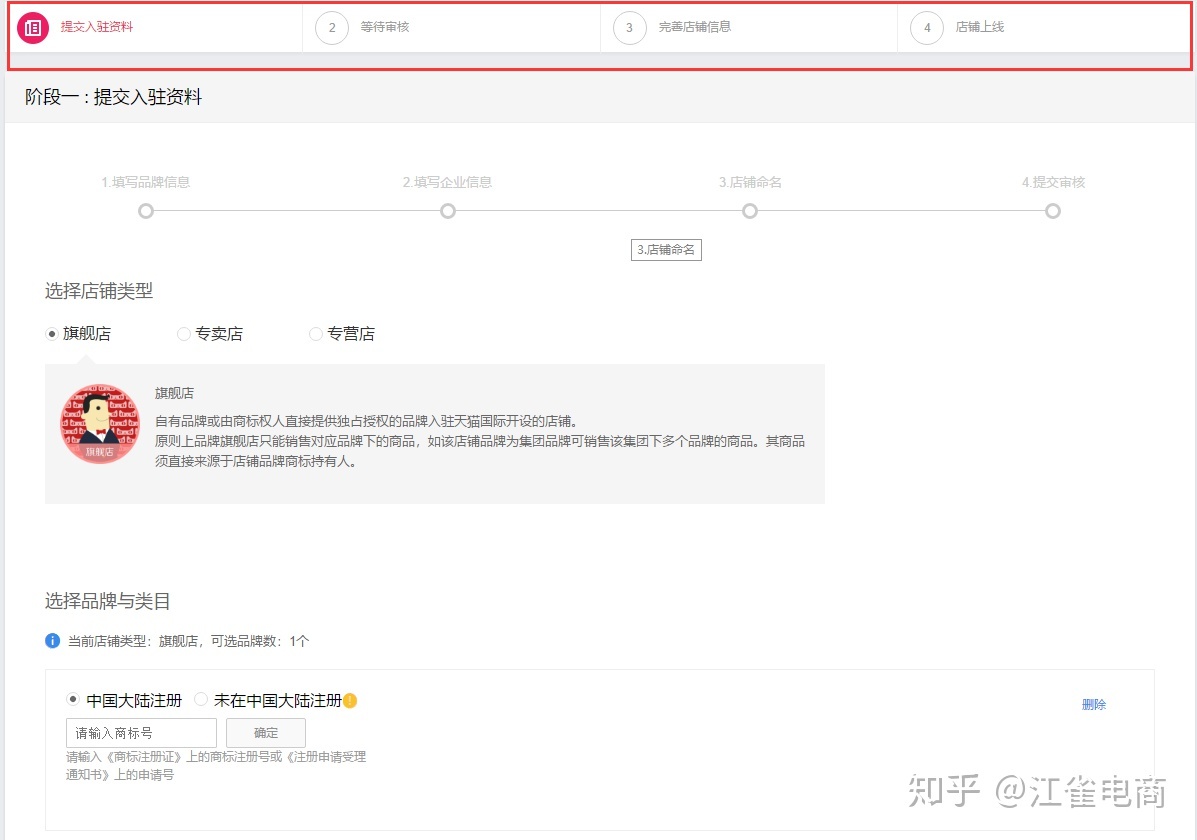Click the 请输入商标号 input field
The image size is (1197, 840).
(140, 732)
